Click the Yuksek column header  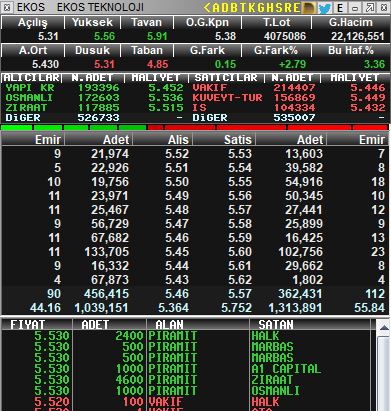click(92, 22)
